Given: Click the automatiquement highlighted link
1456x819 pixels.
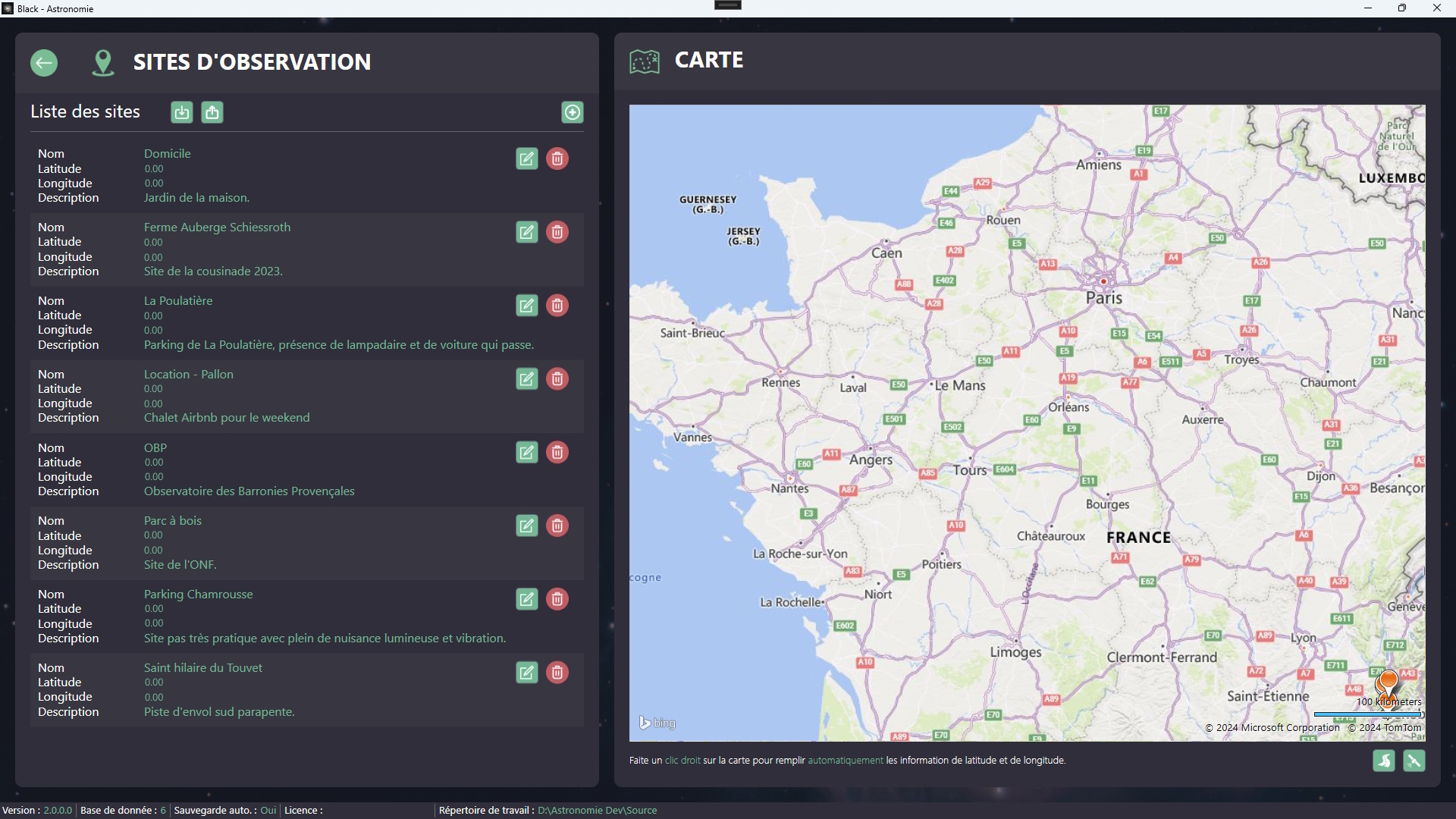Looking at the screenshot, I should (845, 760).
